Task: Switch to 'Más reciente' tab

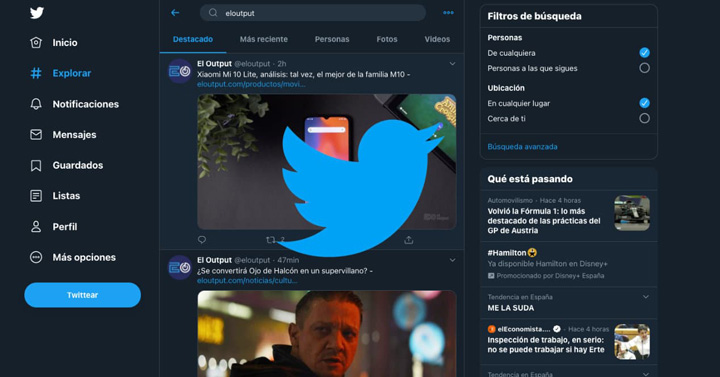Action: point(264,39)
